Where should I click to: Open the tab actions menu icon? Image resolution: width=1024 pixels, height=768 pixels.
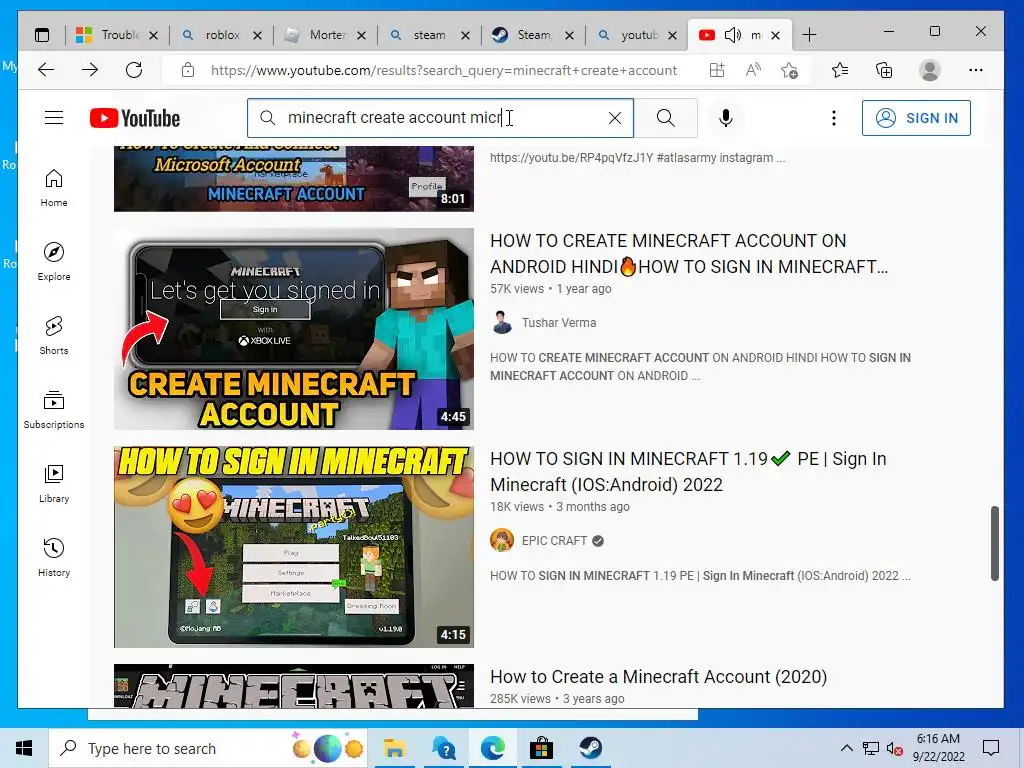[42, 35]
